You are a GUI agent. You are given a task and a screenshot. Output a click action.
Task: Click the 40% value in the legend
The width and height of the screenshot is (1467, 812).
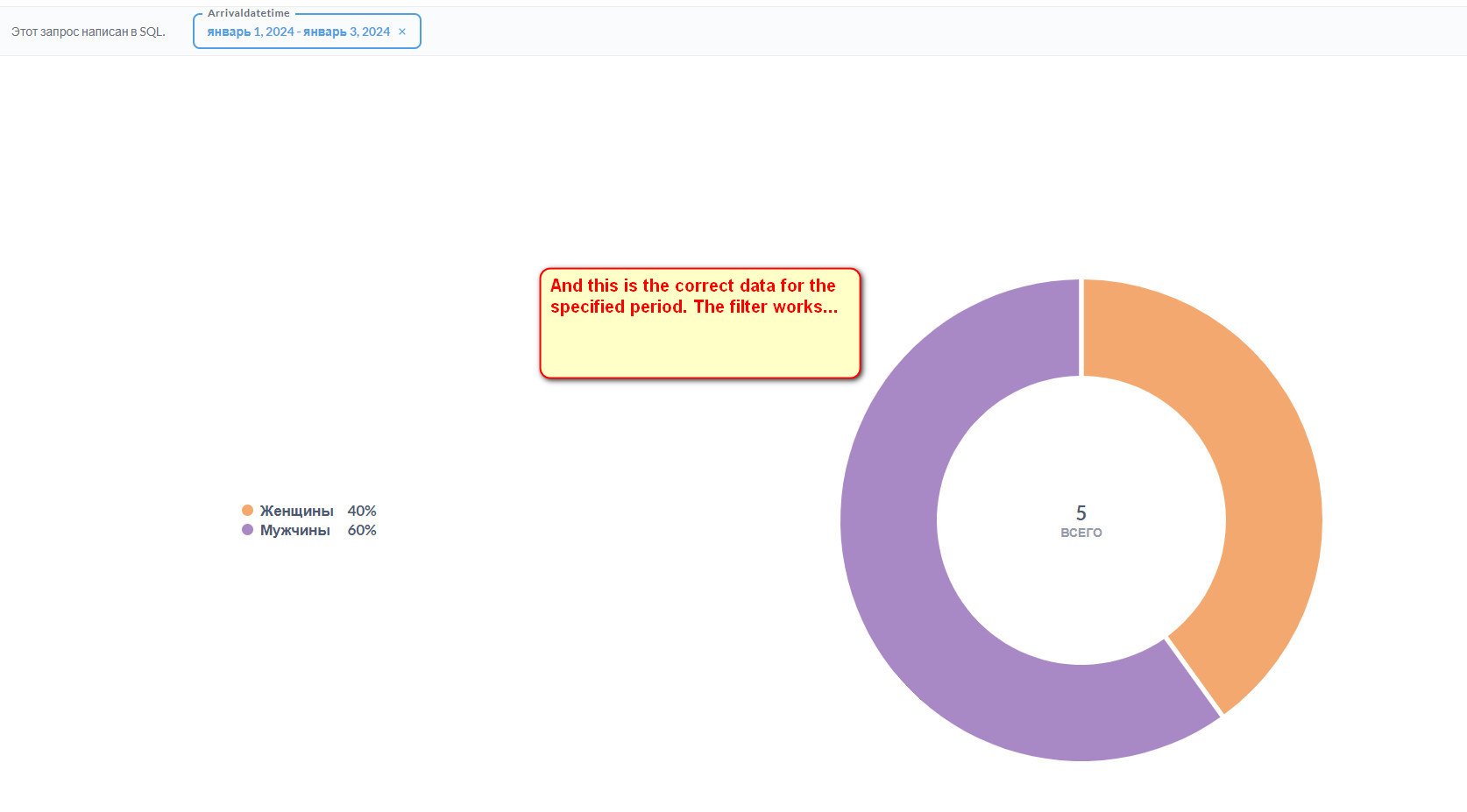click(362, 511)
